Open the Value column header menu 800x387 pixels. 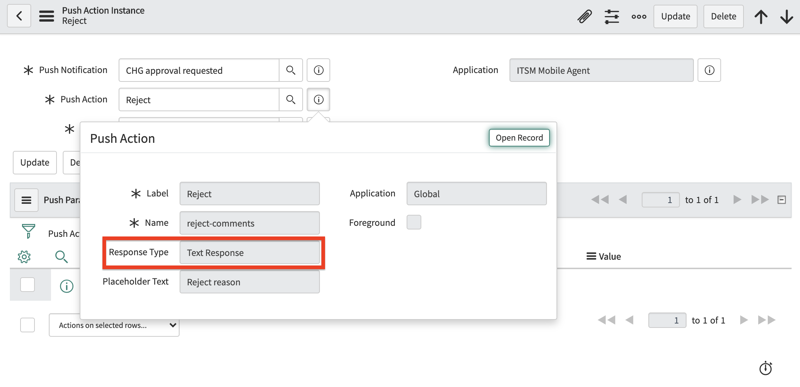coord(591,256)
